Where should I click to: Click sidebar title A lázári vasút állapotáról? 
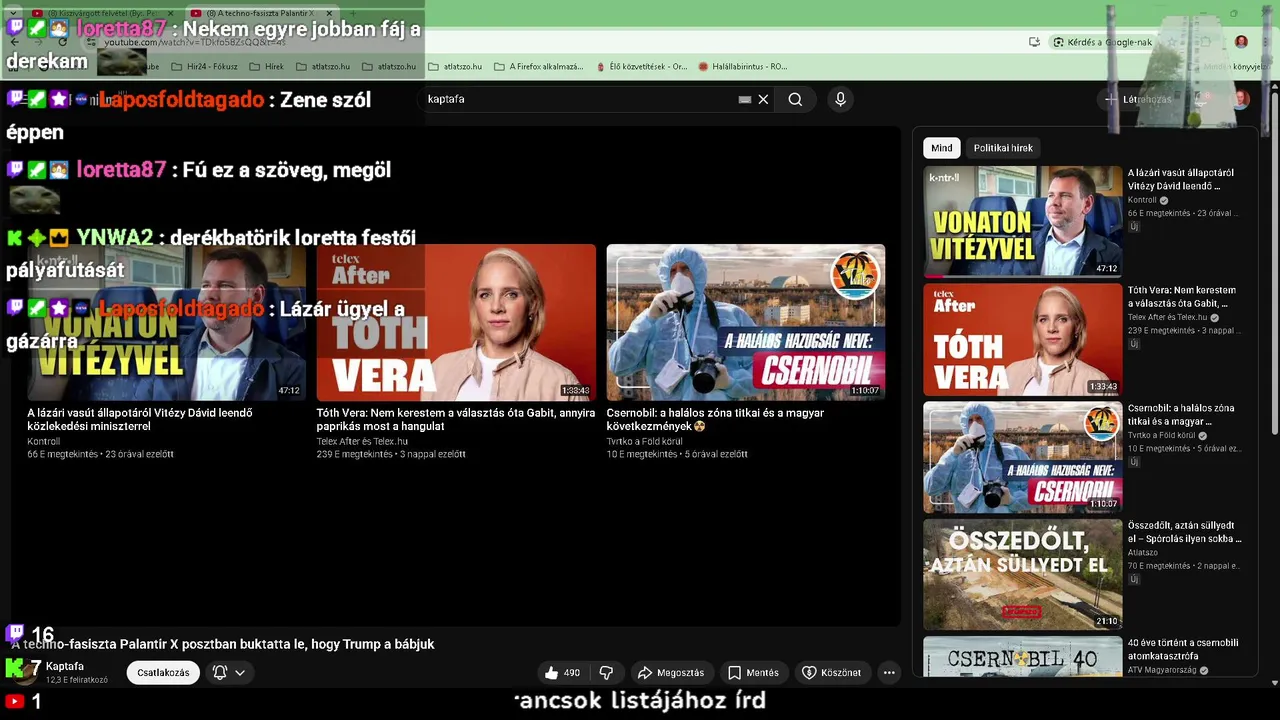(x=1181, y=179)
